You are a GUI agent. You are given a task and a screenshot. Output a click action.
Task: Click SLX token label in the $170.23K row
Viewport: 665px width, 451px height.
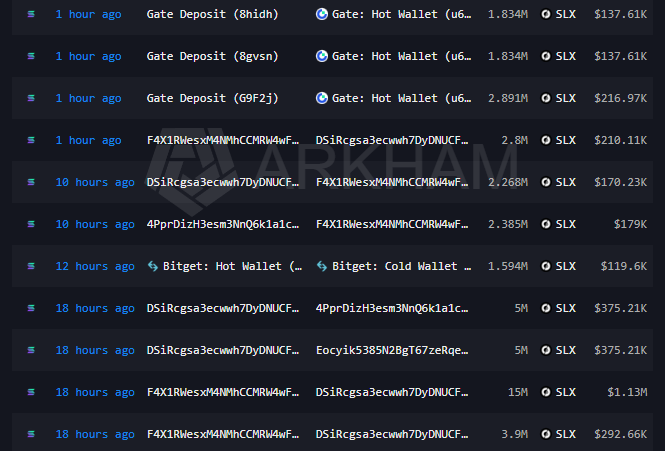(x=566, y=182)
